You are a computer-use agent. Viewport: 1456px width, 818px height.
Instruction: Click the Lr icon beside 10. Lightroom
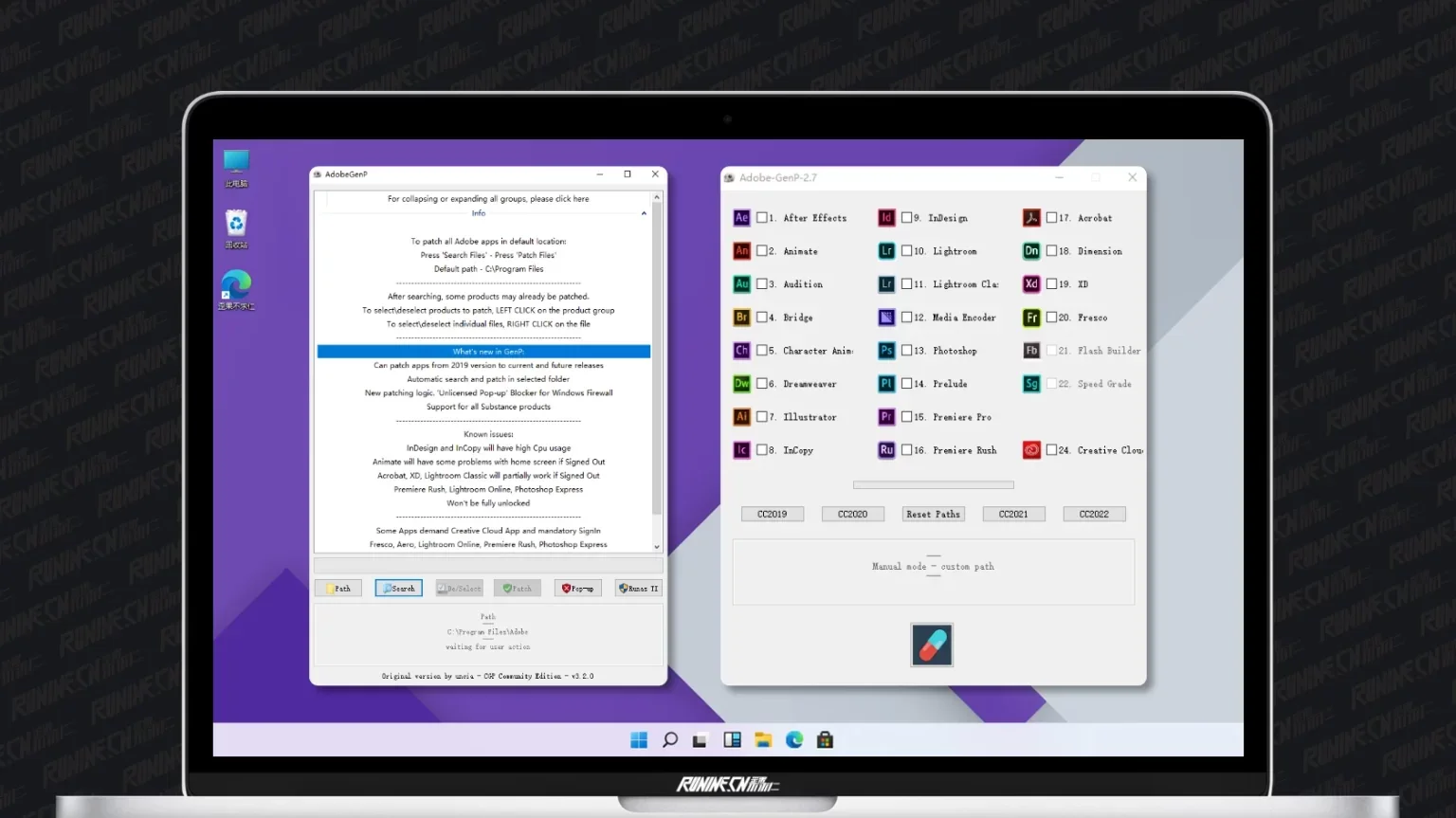tap(886, 251)
